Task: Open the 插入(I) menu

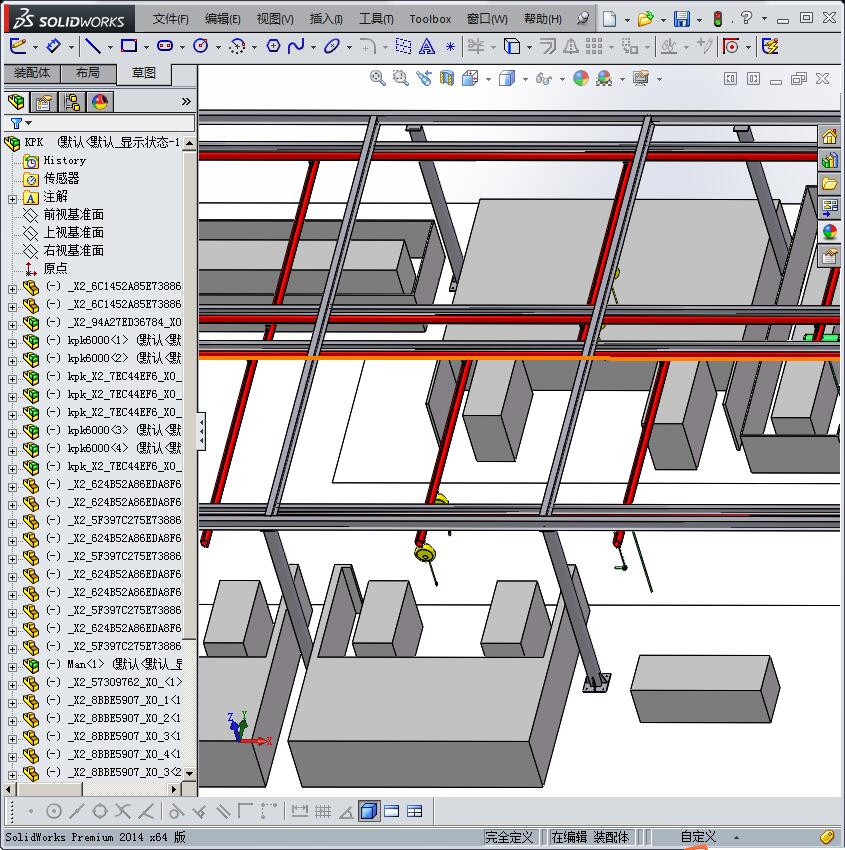Action: pyautogui.click(x=326, y=19)
